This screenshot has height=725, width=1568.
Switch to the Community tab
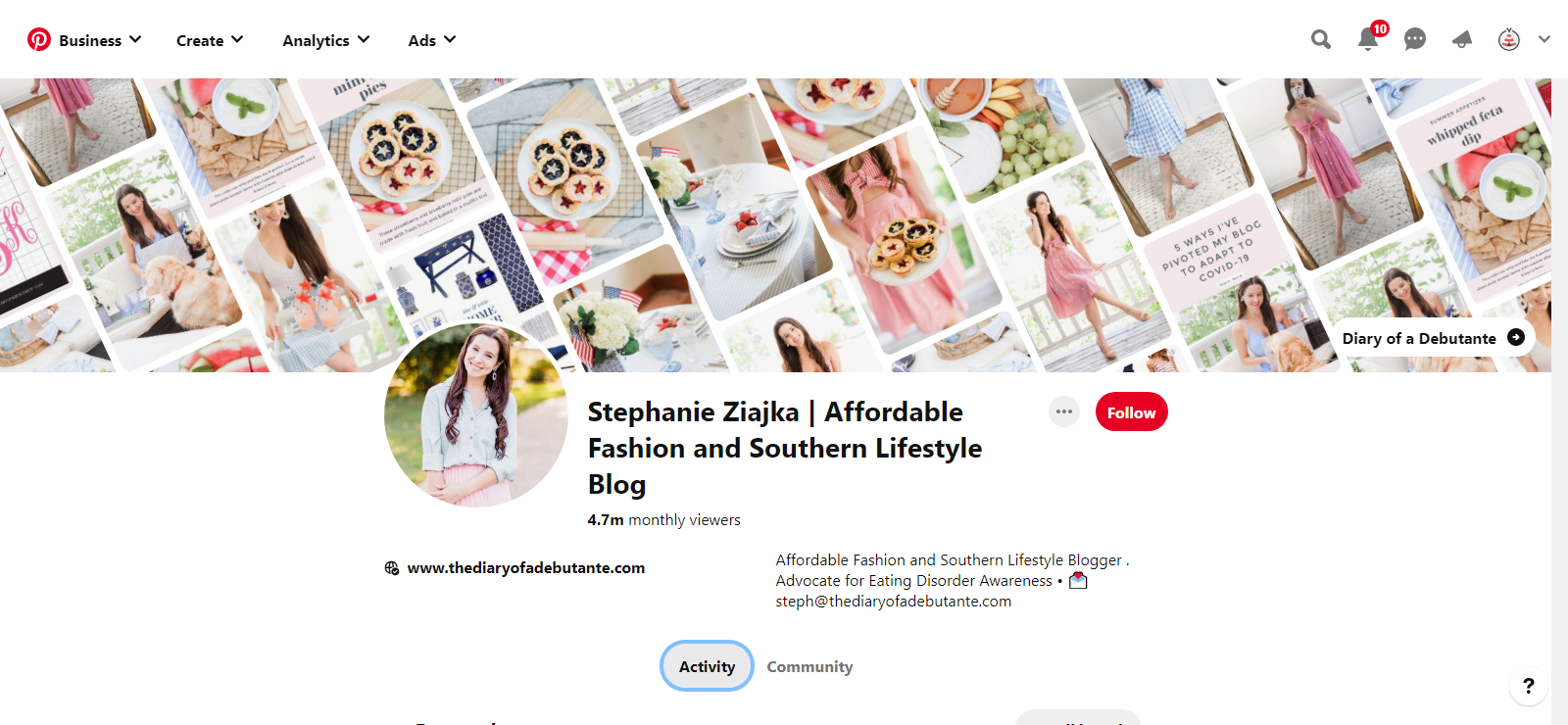[809, 666]
